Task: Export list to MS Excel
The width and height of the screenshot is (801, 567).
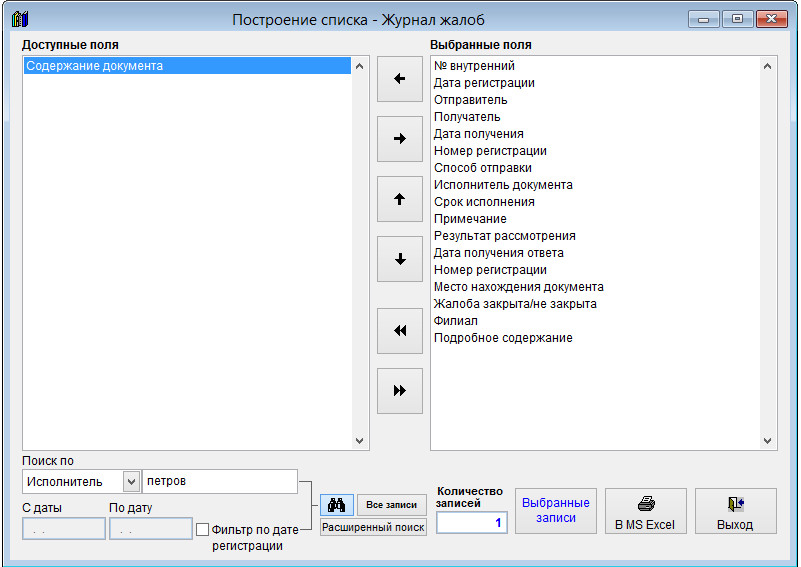Action: (x=646, y=511)
